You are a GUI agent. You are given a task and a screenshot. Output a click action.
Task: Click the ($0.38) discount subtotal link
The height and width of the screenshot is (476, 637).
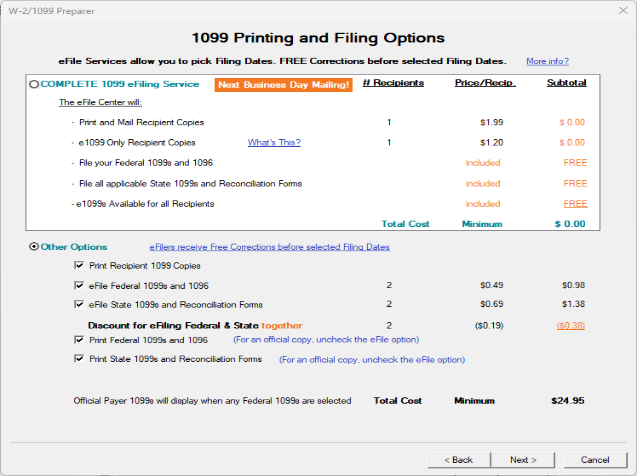[x=573, y=325]
